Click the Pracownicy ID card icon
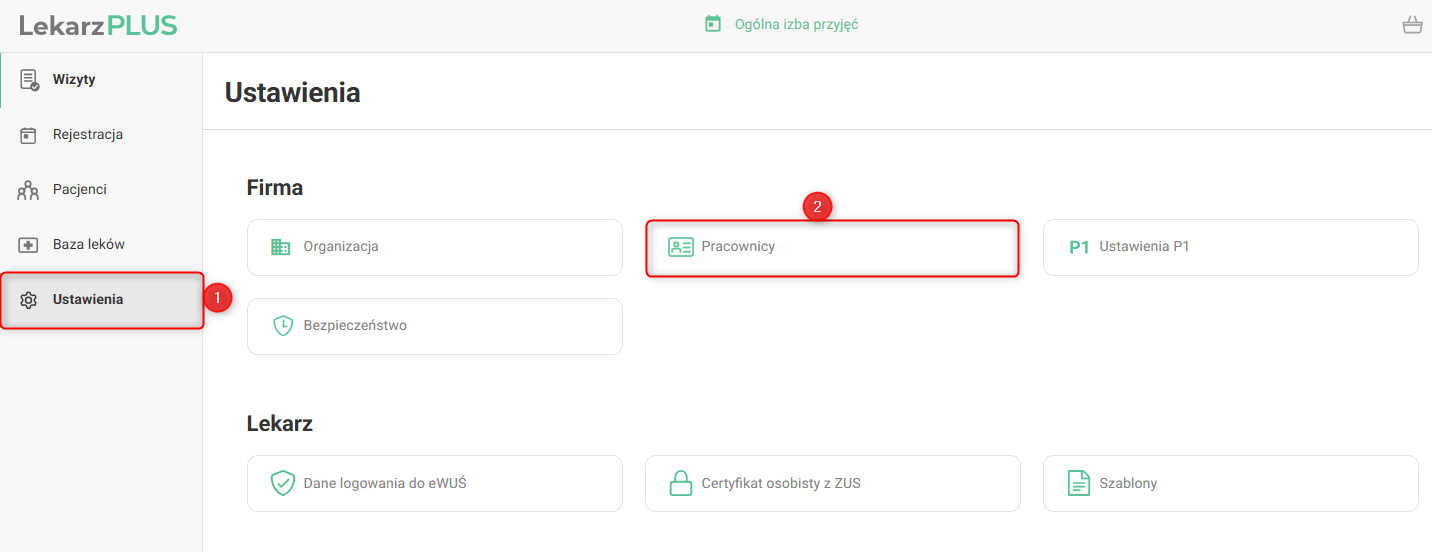 (x=681, y=247)
